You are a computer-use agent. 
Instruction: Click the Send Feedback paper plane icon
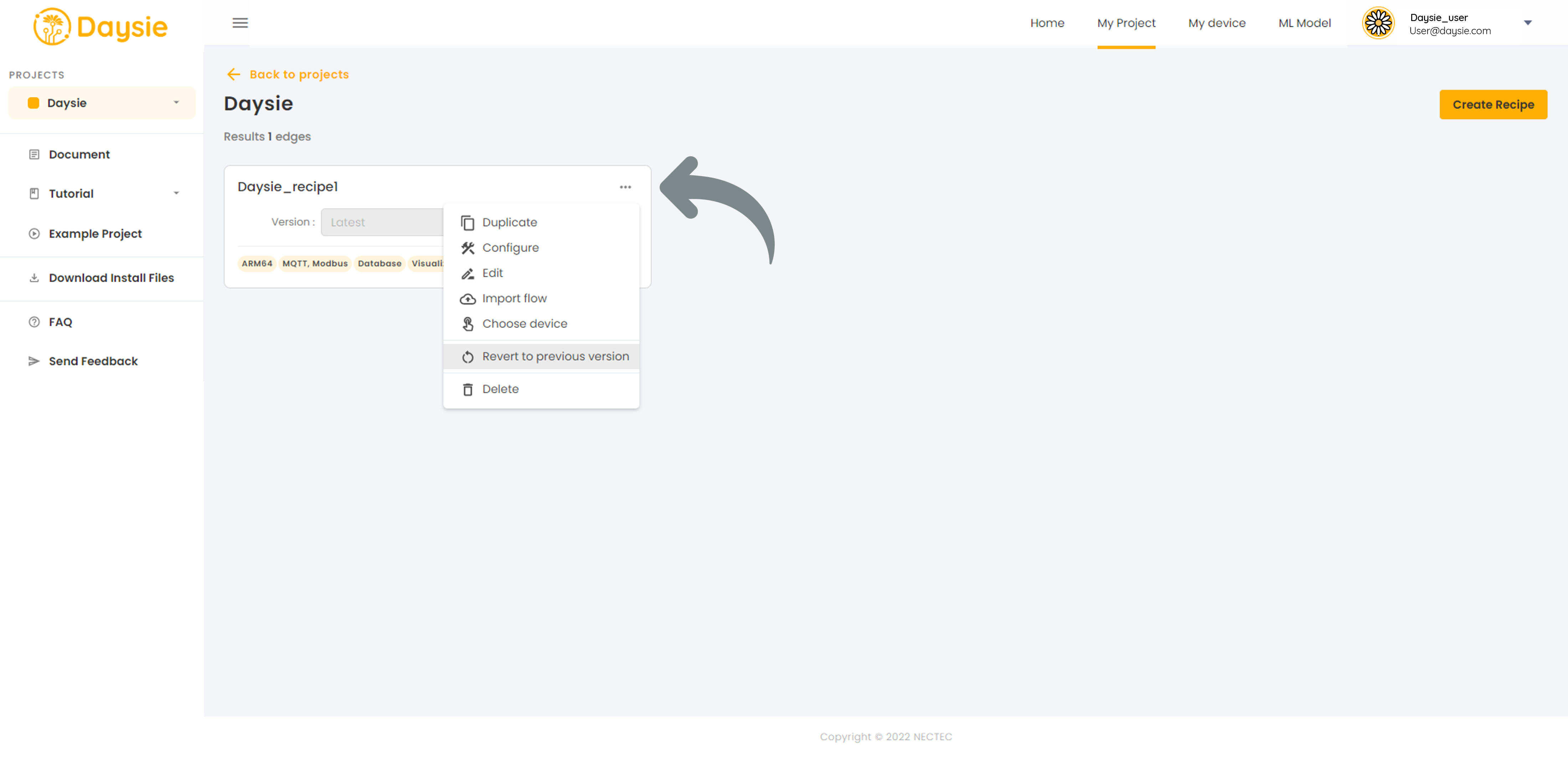tap(34, 361)
